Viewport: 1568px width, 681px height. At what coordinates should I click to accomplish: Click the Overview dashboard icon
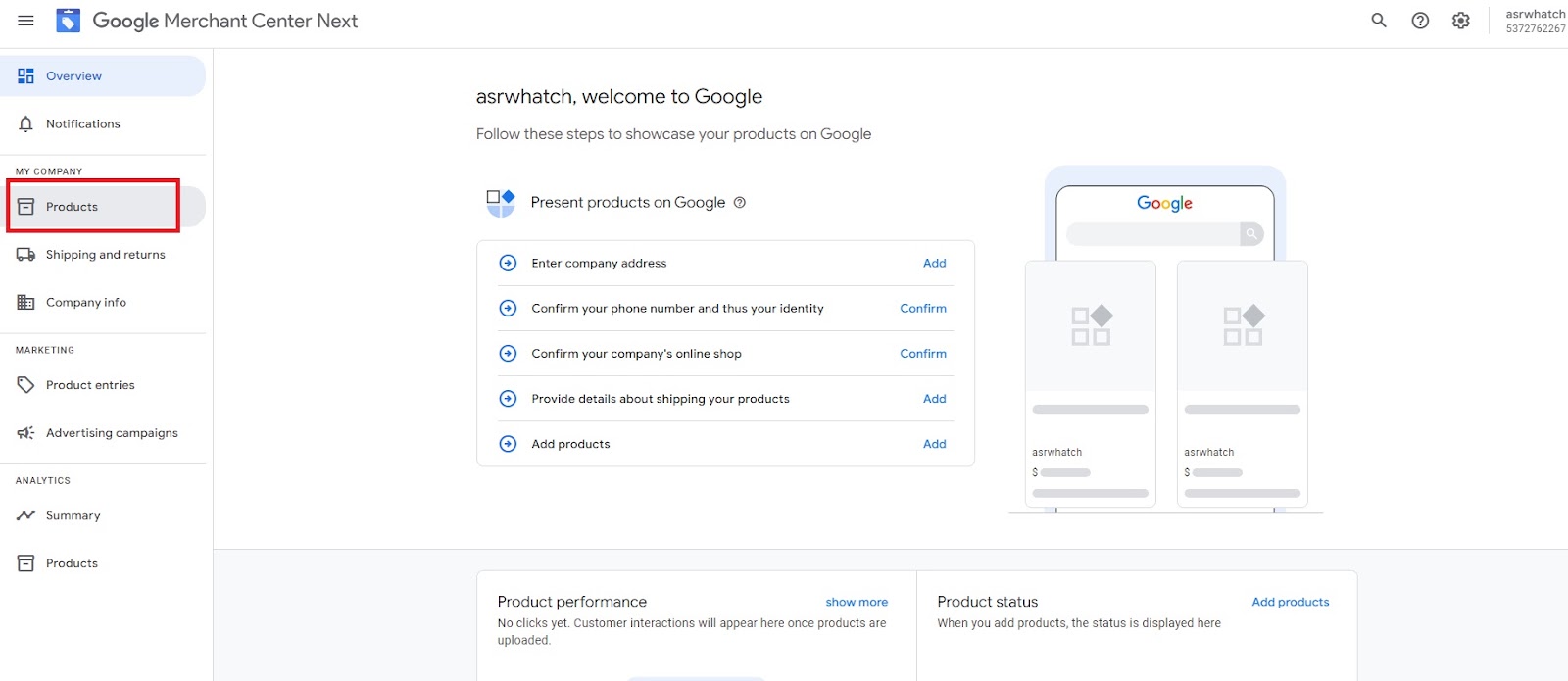tap(26, 75)
